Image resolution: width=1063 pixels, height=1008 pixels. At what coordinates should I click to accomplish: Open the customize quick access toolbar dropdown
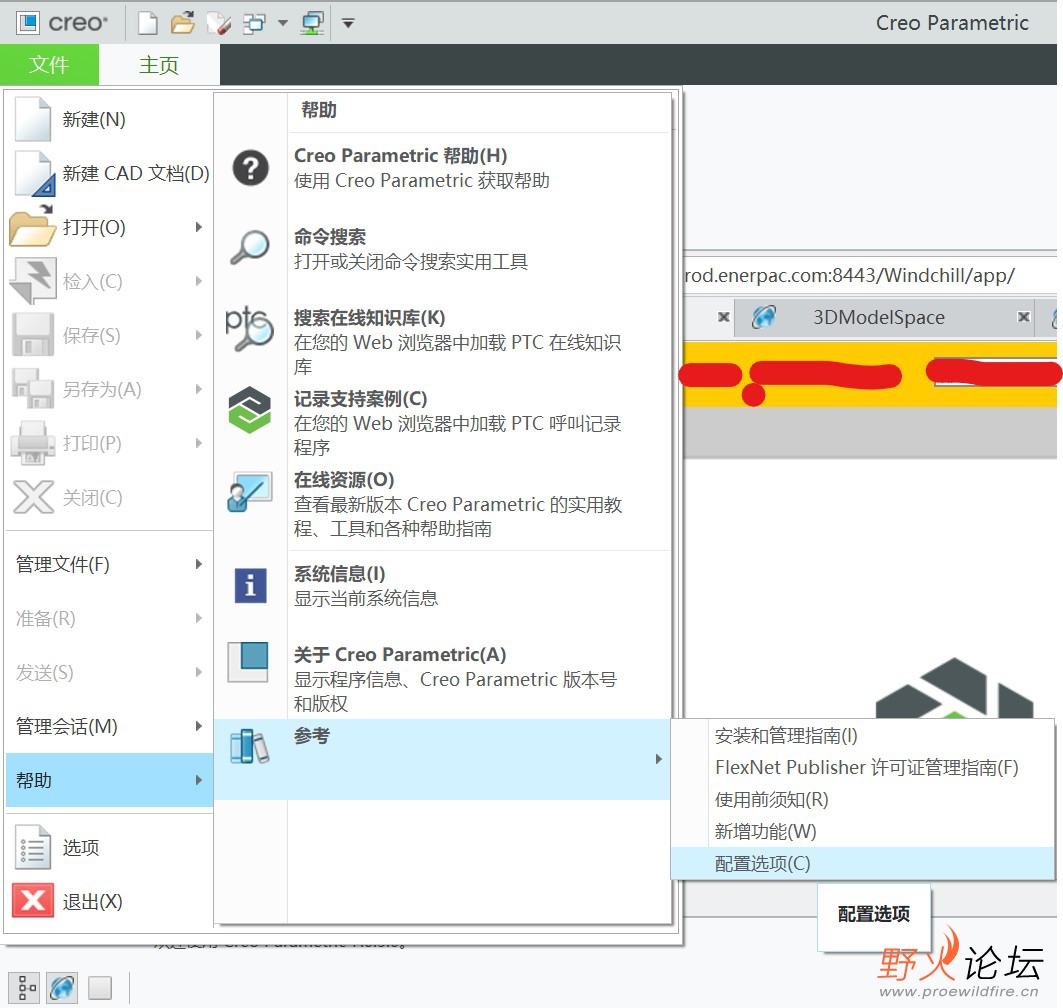(x=348, y=24)
